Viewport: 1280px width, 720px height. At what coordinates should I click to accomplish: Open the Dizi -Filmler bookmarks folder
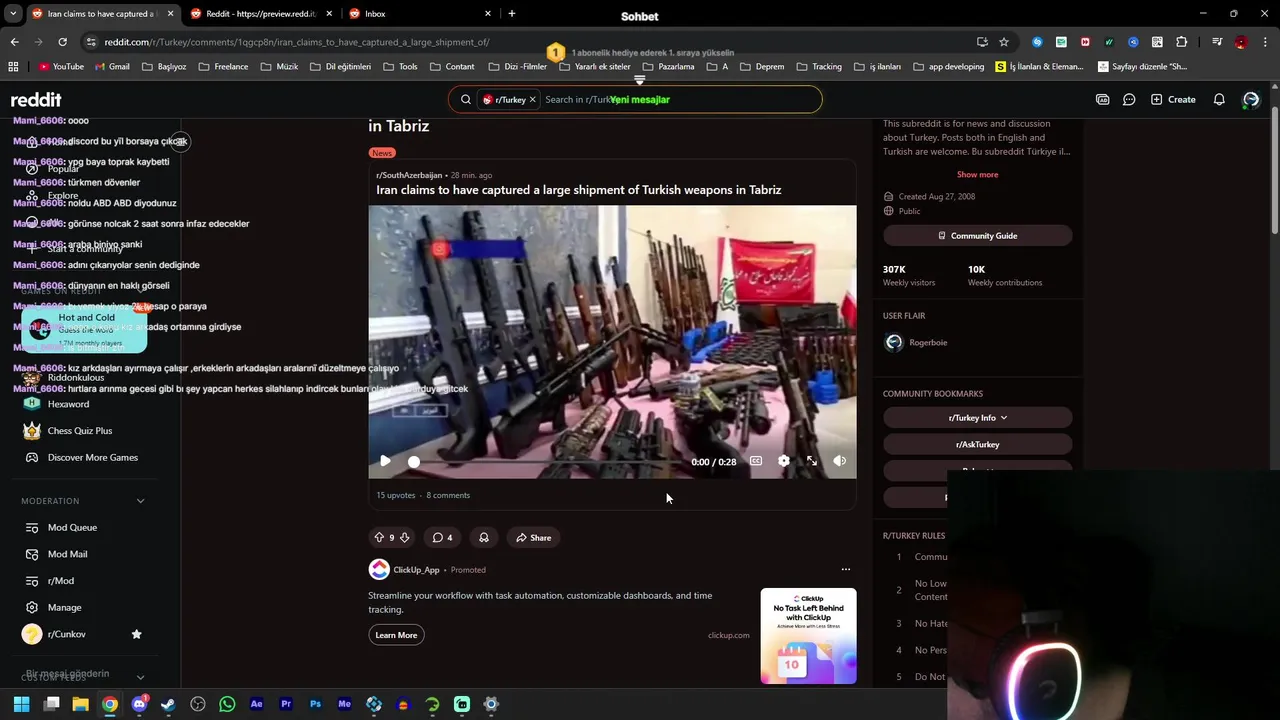tap(517, 67)
